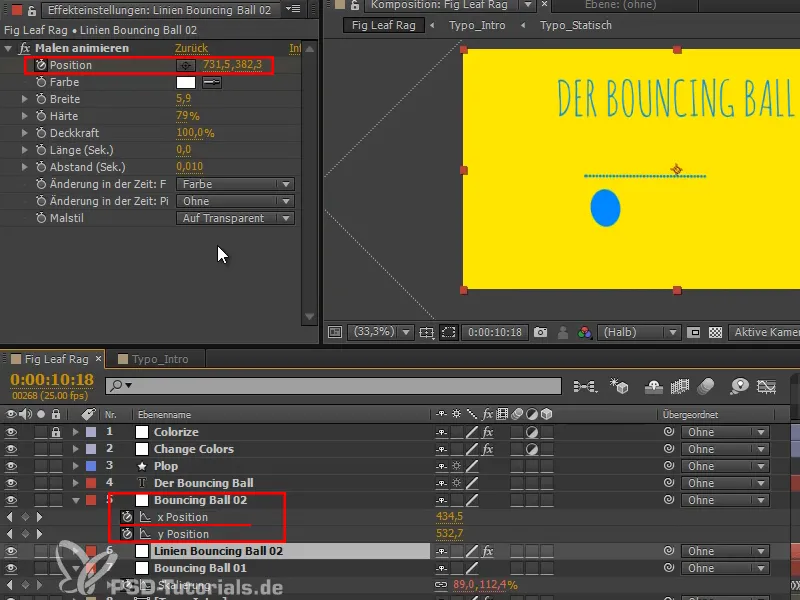
Task: Hide the Colorize layer
Action: tap(10, 432)
